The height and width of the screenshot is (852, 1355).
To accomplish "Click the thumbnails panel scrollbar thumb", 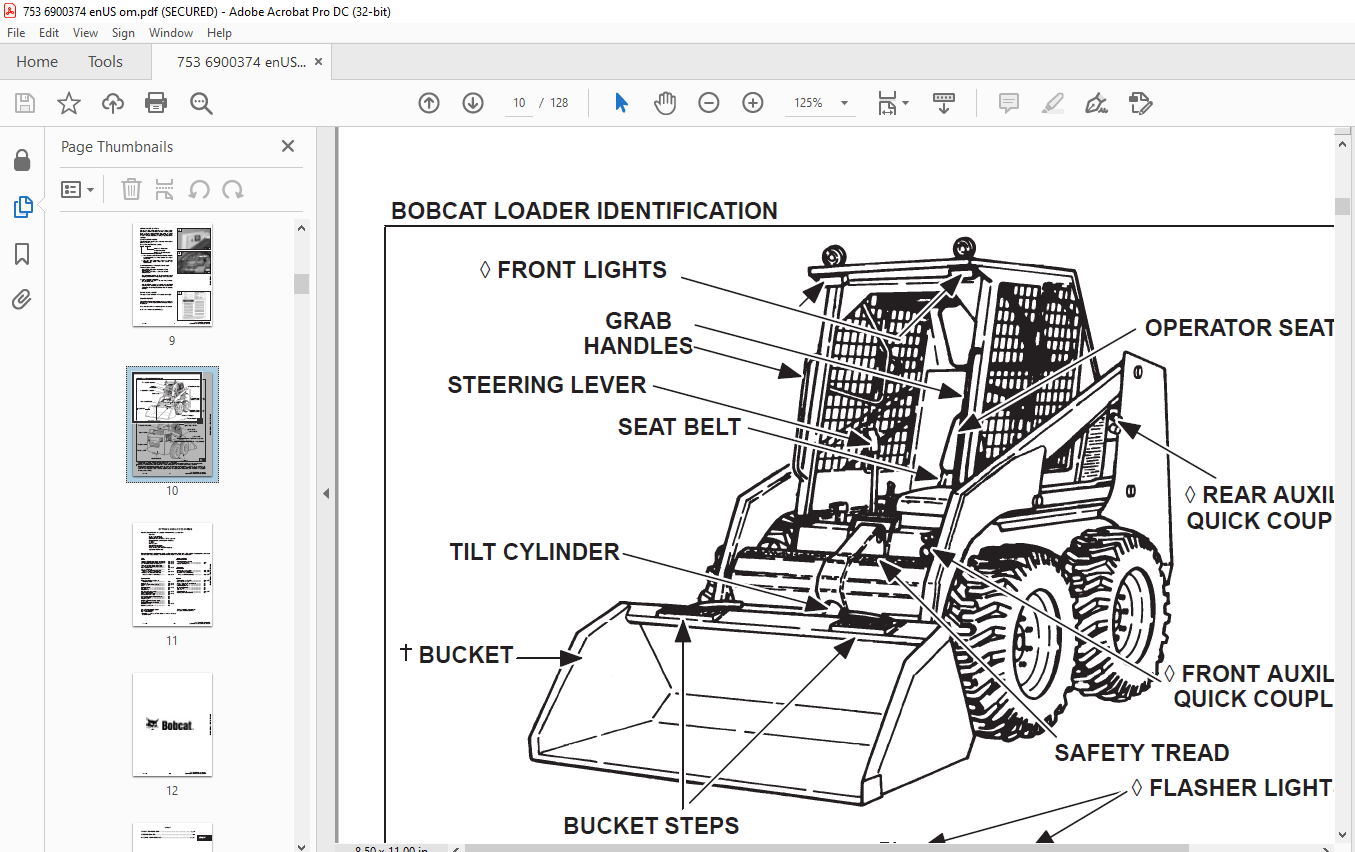I will click(x=301, y=283).
